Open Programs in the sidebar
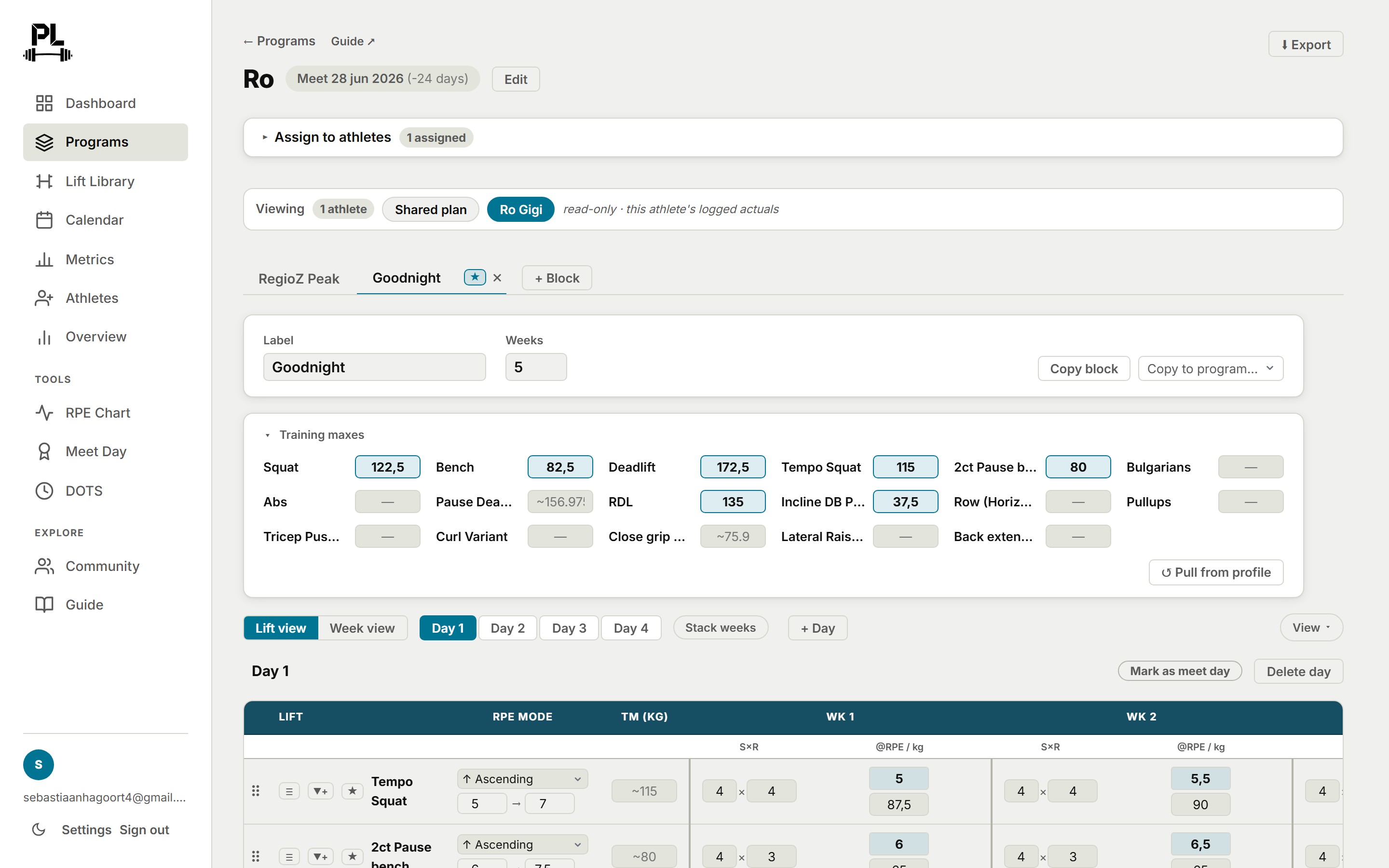The image size is (1389, 868). coord(105,142)
